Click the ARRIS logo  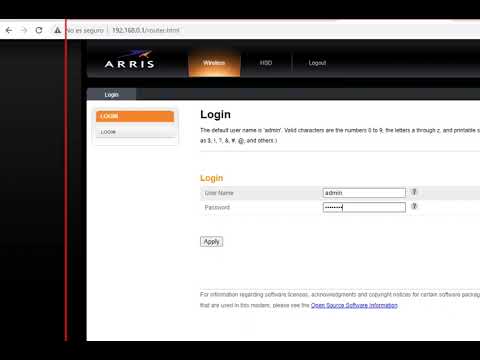coord(129,59)
